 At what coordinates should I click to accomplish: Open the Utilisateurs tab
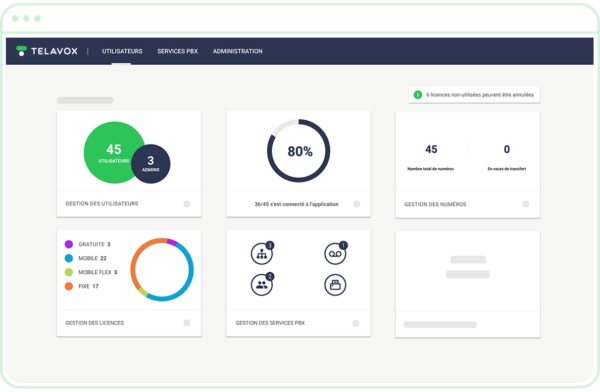coord(122,51)
